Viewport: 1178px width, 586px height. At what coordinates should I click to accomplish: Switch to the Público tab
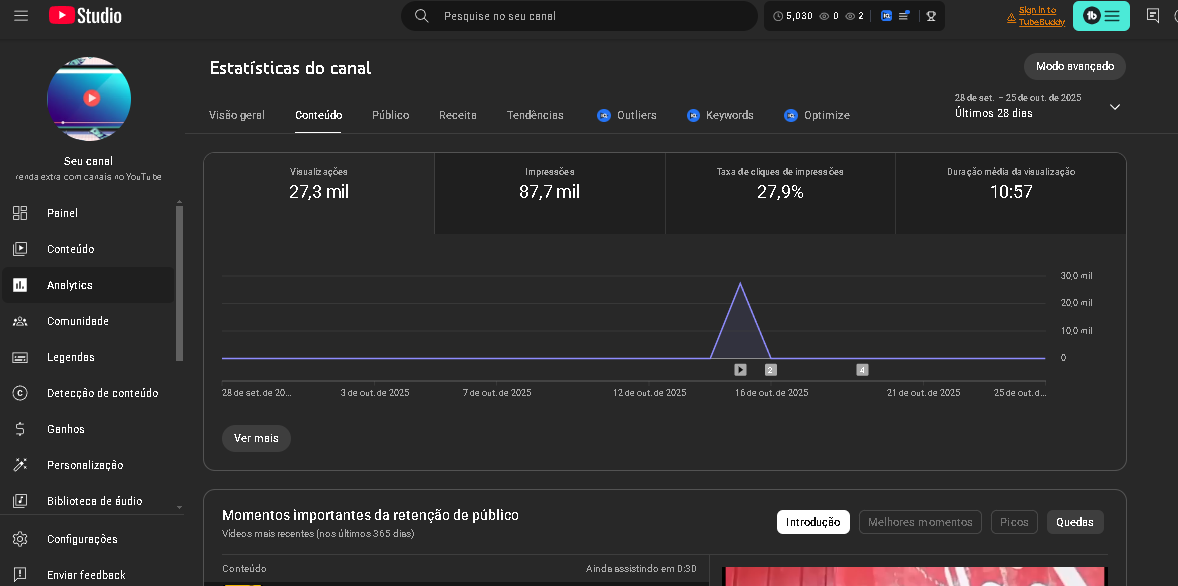pyautogui.click(x=390, y=115)
